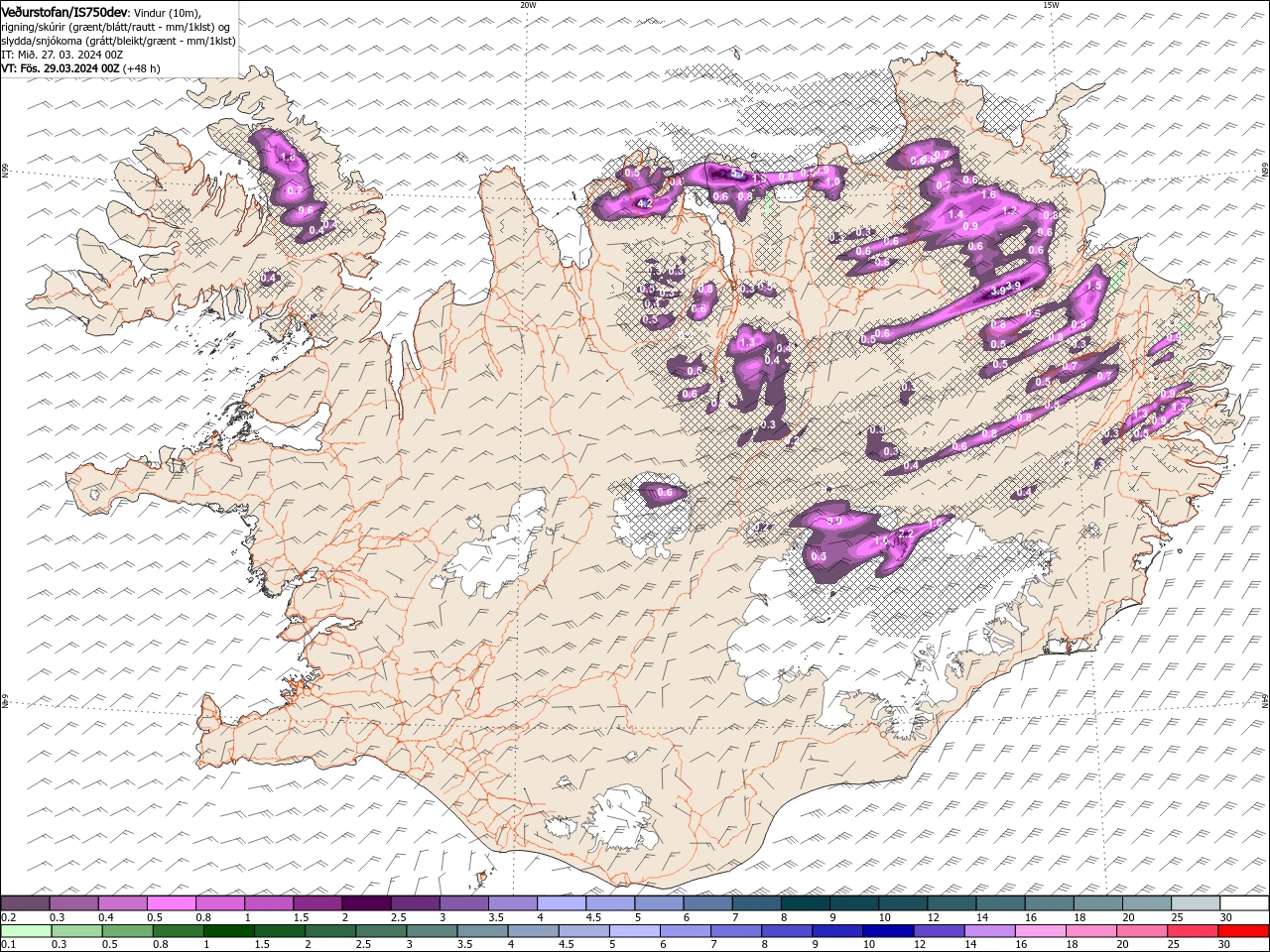Click the 66N latitude label on left edge

pyautogui.click(x=5, y=171)
